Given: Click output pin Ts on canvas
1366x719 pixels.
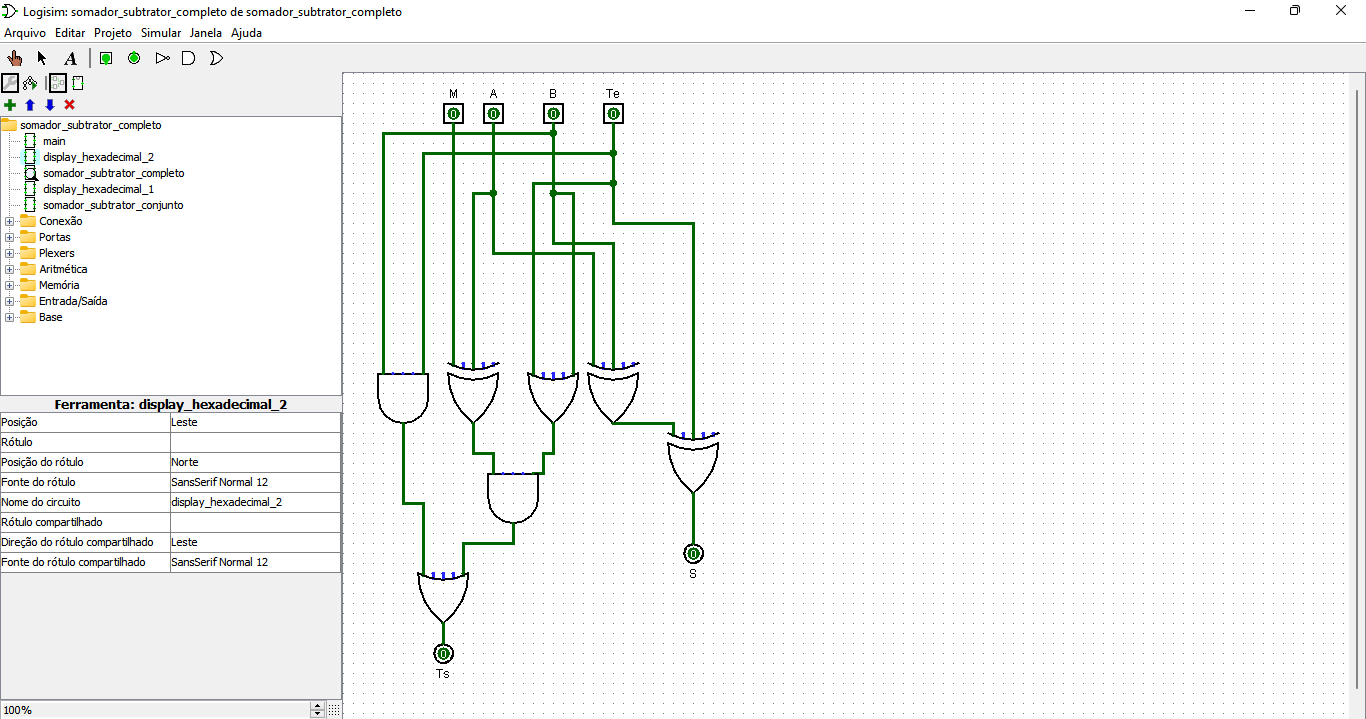Looking at the screenshot, I should pos(443,653).
